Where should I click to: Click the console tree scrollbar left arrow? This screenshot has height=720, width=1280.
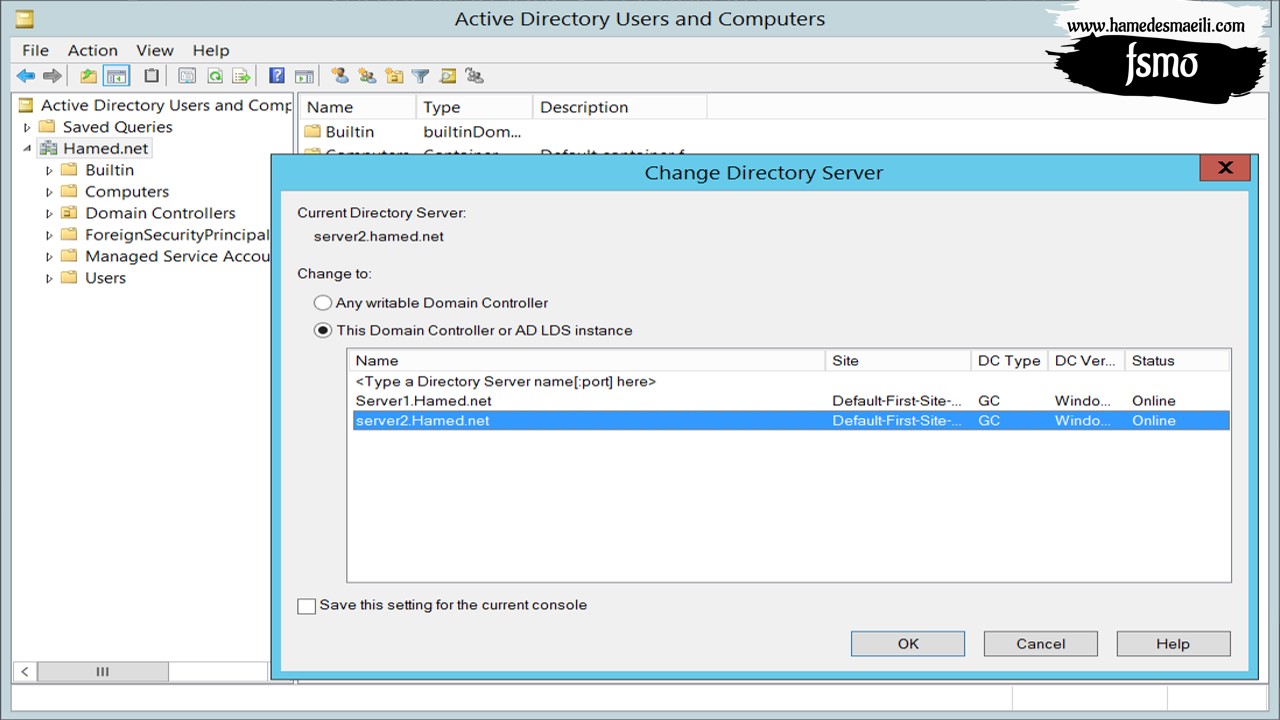(25, 672)
